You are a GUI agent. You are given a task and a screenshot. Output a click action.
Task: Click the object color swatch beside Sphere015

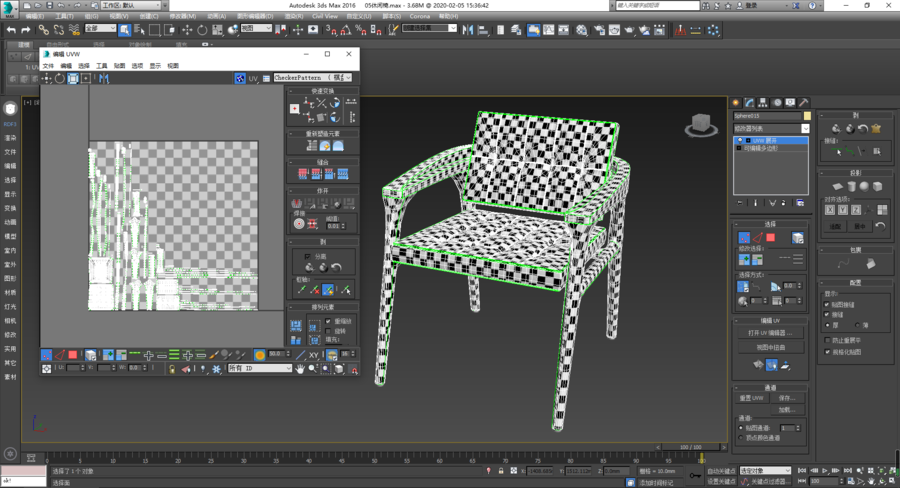click(x=807, y=115)
